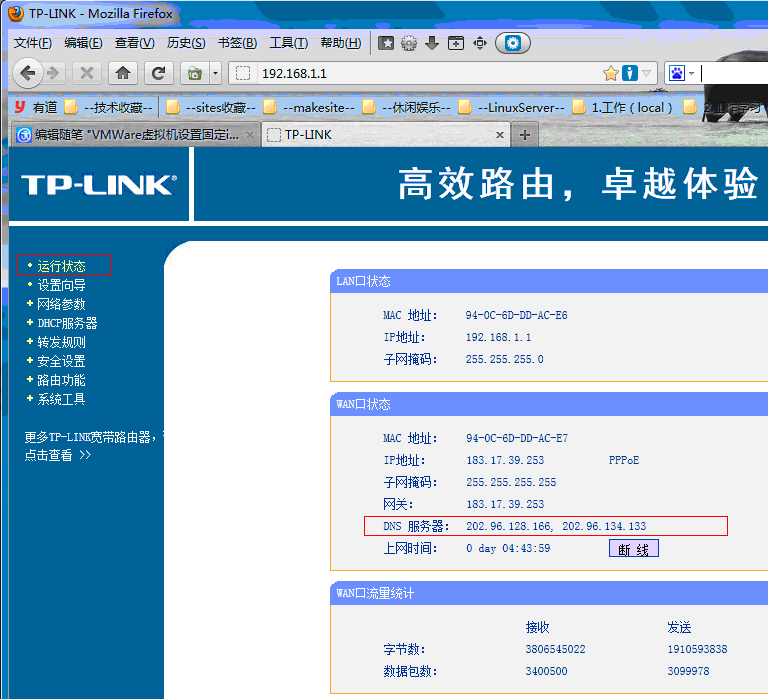Click the PPPoE connection type text
This screenshot has width=768, height=699.
point(624,460)
